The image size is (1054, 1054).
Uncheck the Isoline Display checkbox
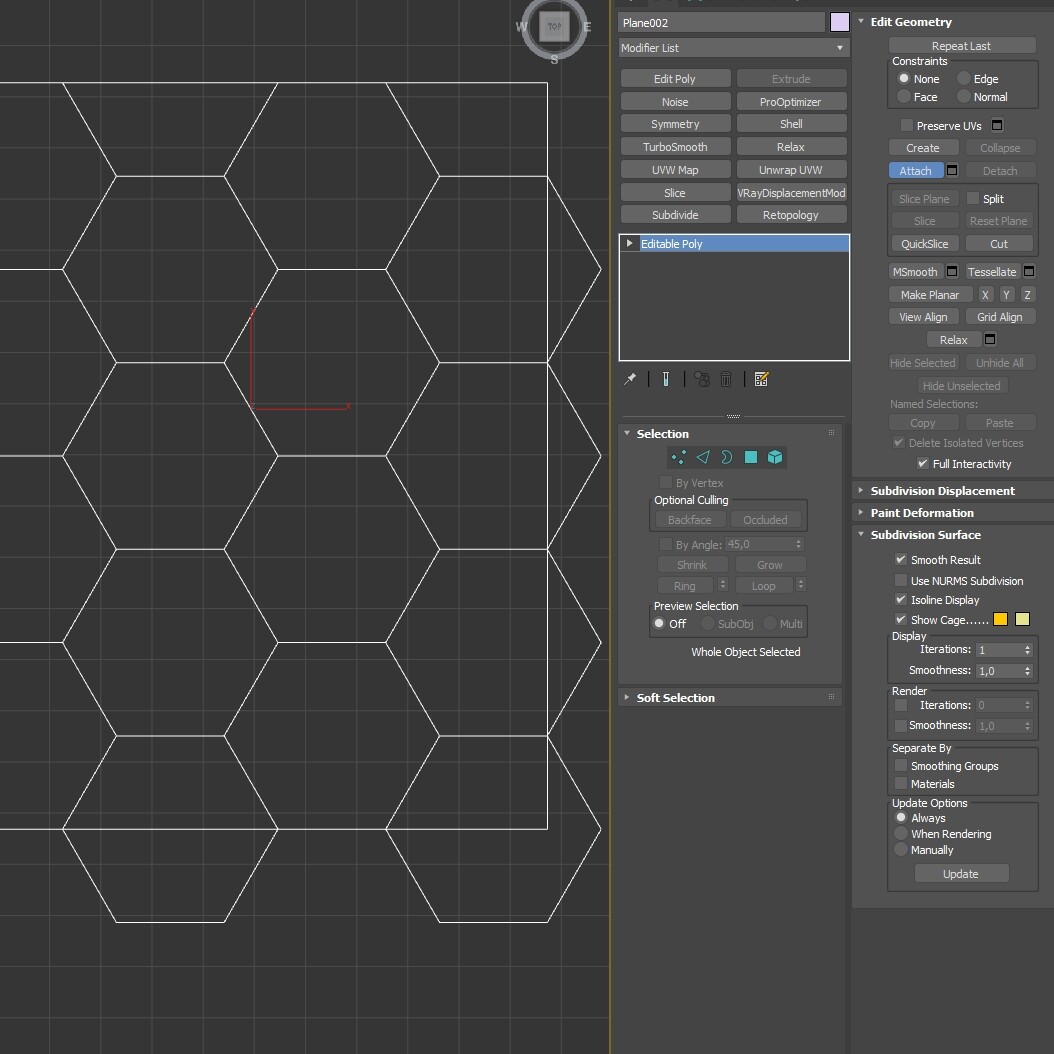(901, 600)
